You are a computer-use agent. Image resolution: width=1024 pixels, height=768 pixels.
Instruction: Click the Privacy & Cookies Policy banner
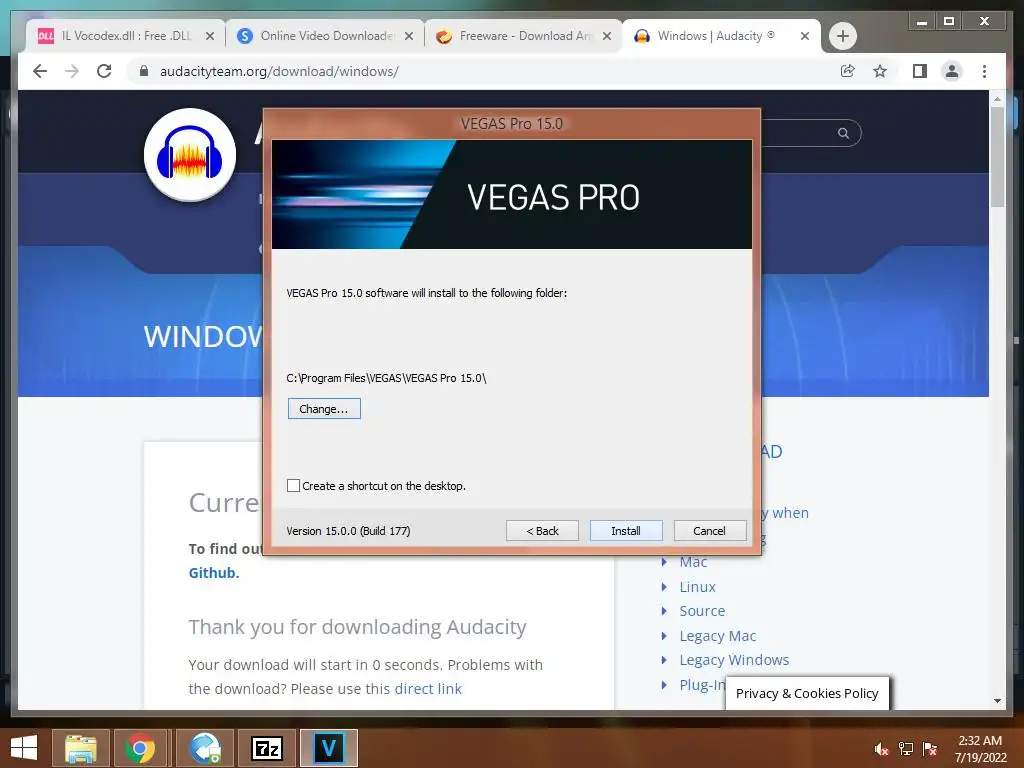[x=807, y=694]
